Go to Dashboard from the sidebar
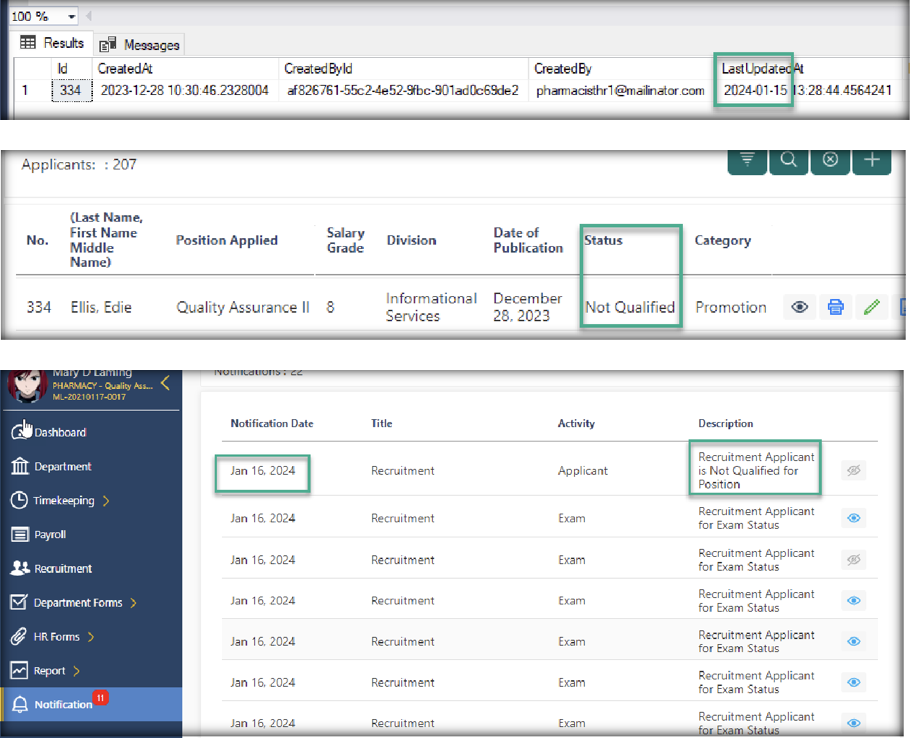 pyautogui.click(x=59, y=432)
